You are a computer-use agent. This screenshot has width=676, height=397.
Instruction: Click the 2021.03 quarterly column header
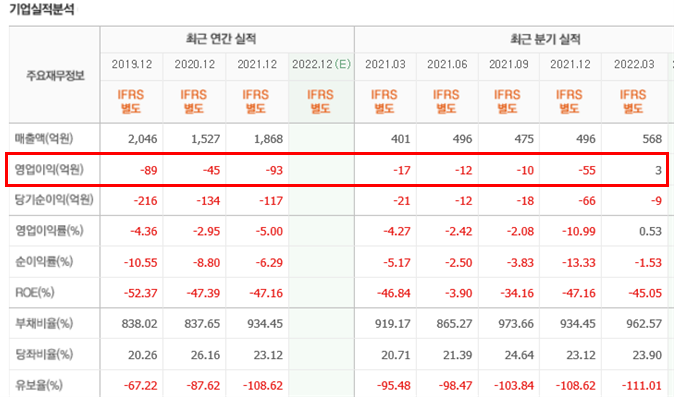[x=385, y=65]
